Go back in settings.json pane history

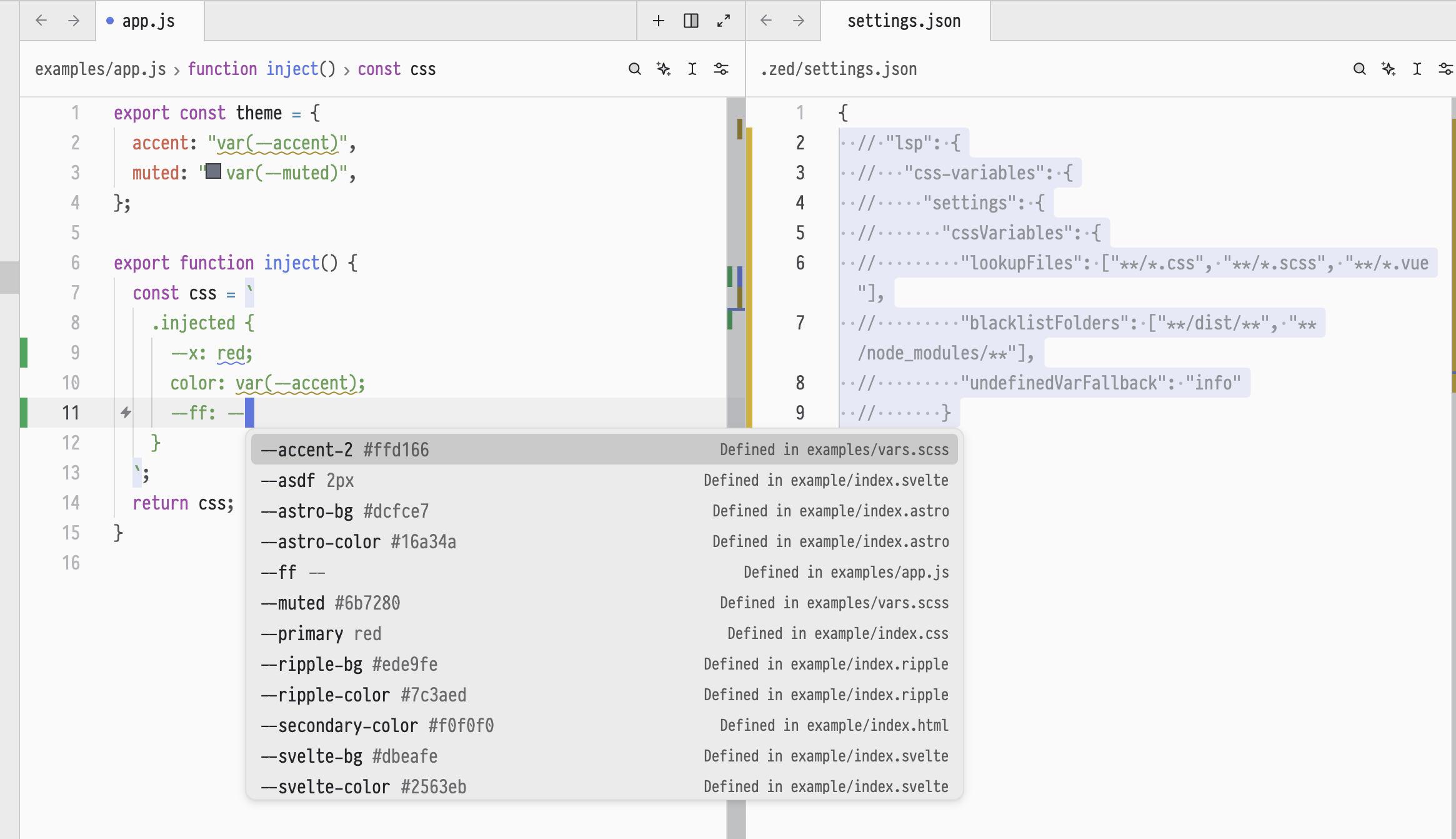tap(766, 21)
